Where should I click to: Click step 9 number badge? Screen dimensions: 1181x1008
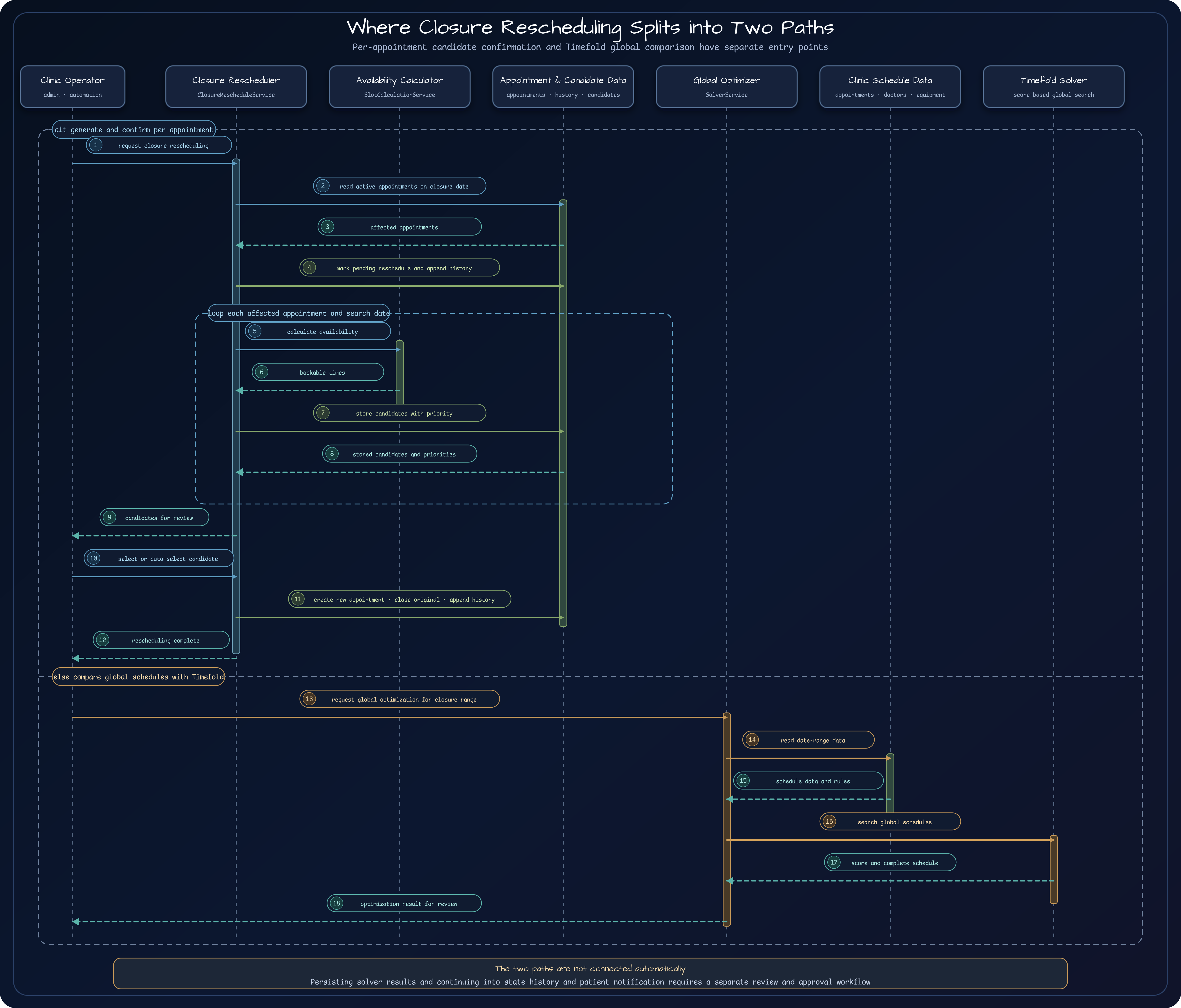click(x=109, y=517)
